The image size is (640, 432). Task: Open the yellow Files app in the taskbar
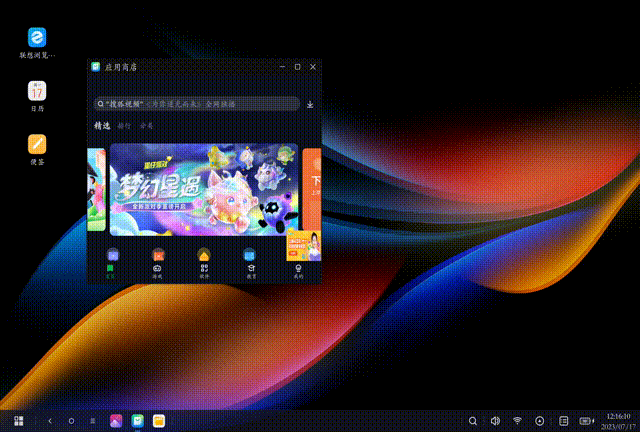tap(159, 421)
